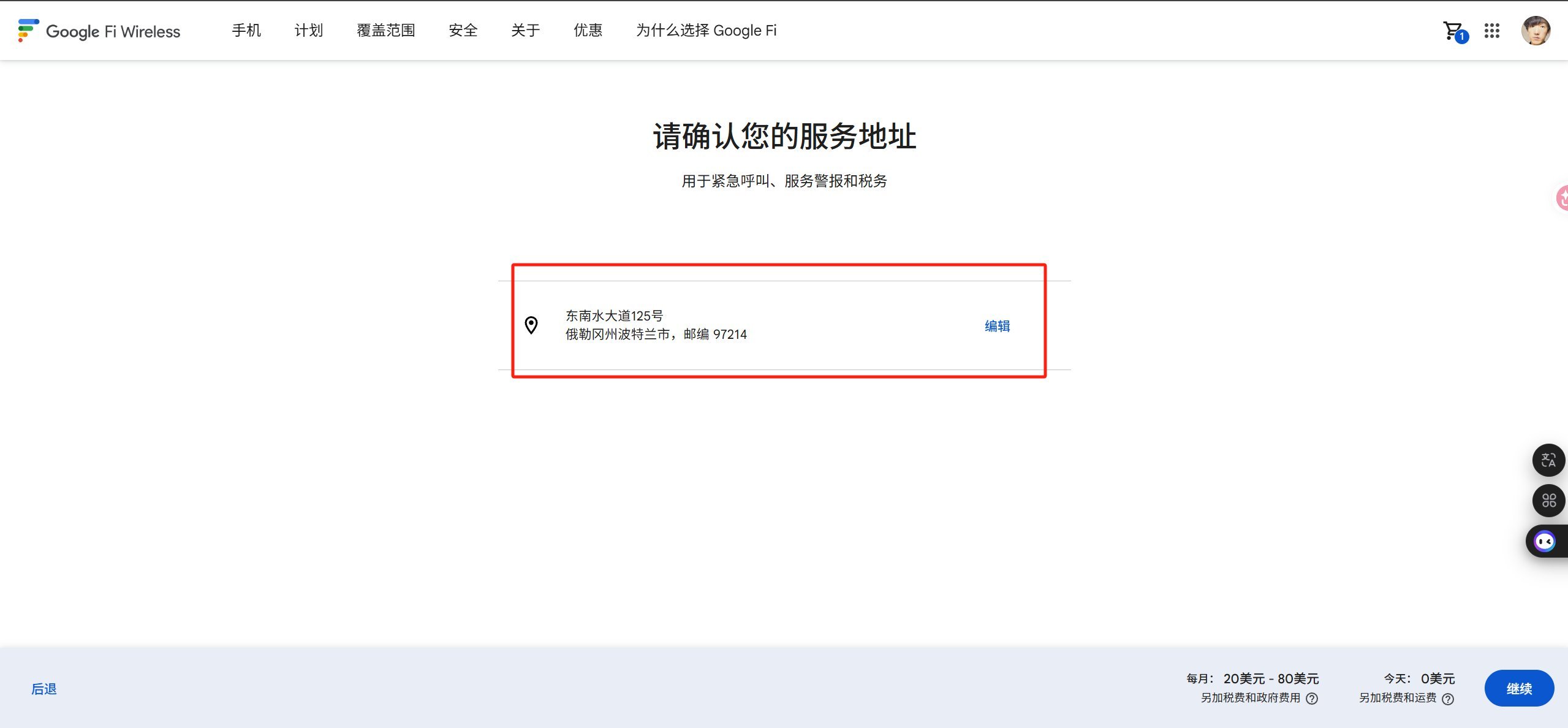Open the Google apps grid
Screen dimensions: 1568x728
pos(1492,31)
